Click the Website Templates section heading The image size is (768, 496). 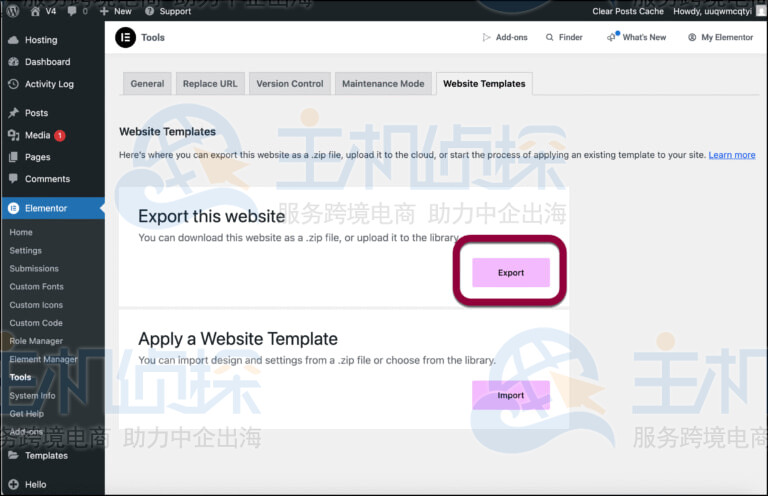[168, 131]
